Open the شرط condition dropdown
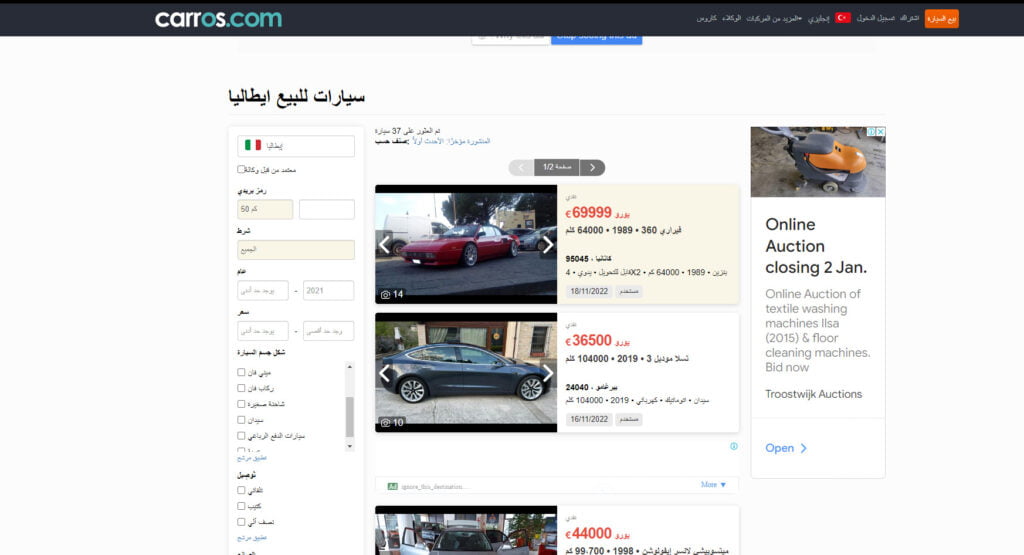 coord(296,250)
